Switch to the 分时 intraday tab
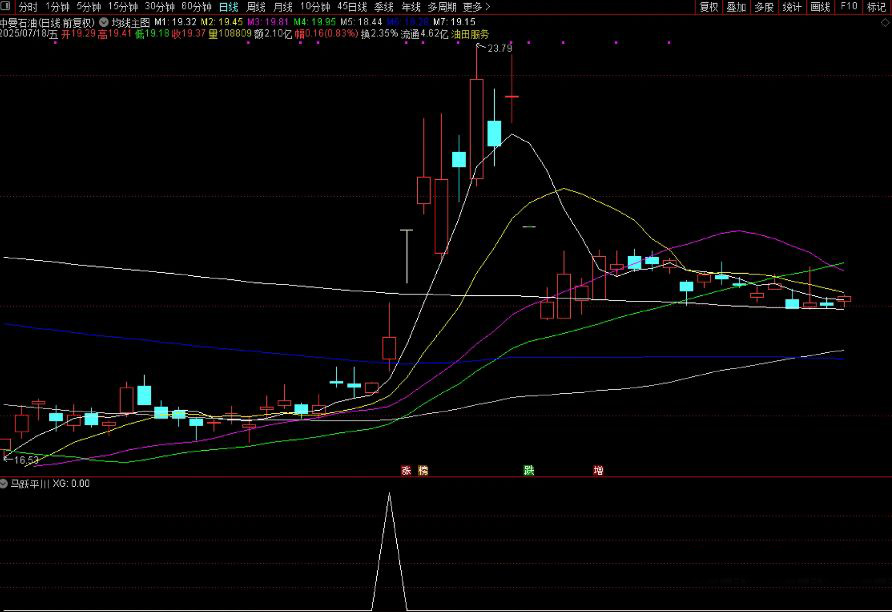The image size is (892, 612). pos(28,6)
